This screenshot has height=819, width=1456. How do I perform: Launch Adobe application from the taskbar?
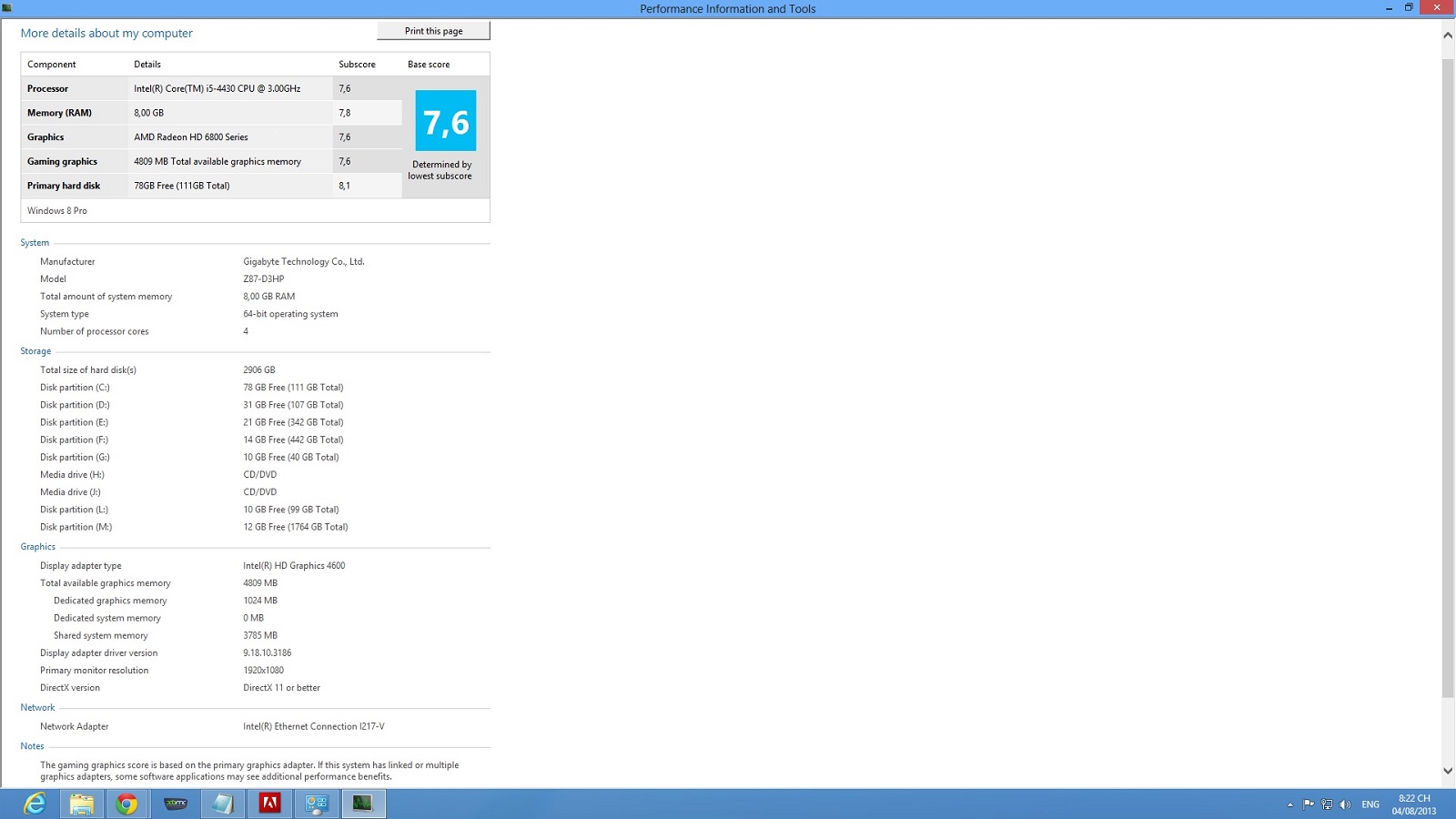pos(269,804)
